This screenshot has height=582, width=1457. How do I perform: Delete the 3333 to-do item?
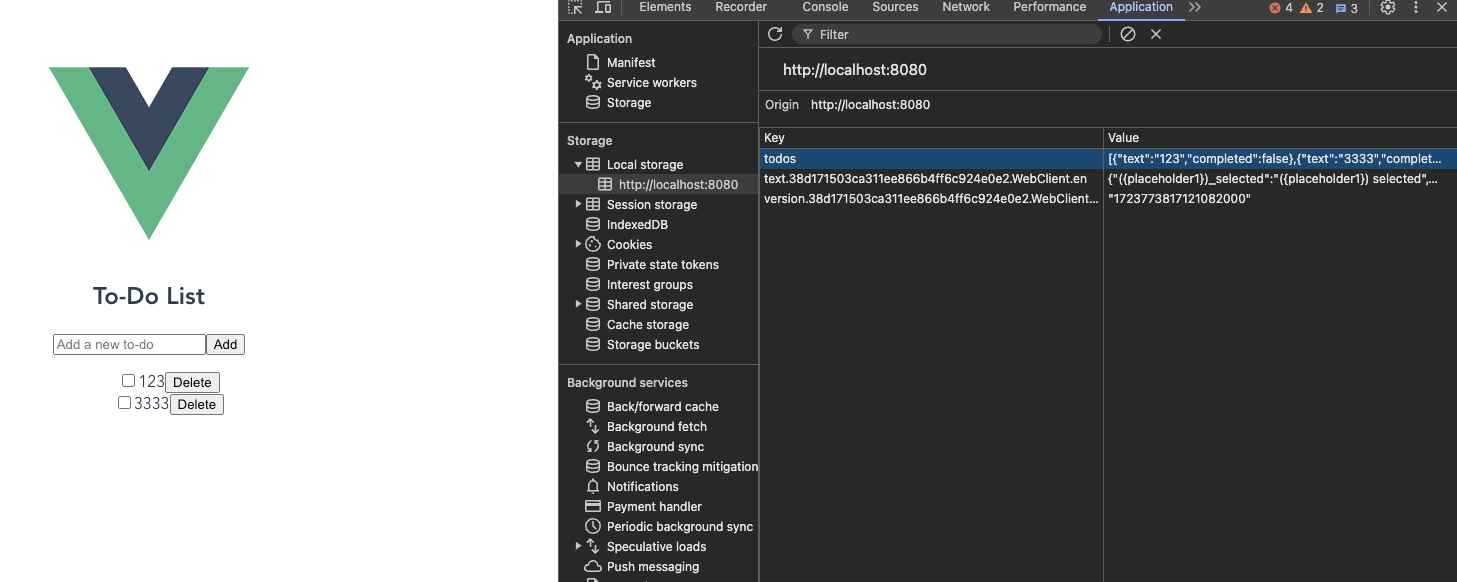[197, 404]
